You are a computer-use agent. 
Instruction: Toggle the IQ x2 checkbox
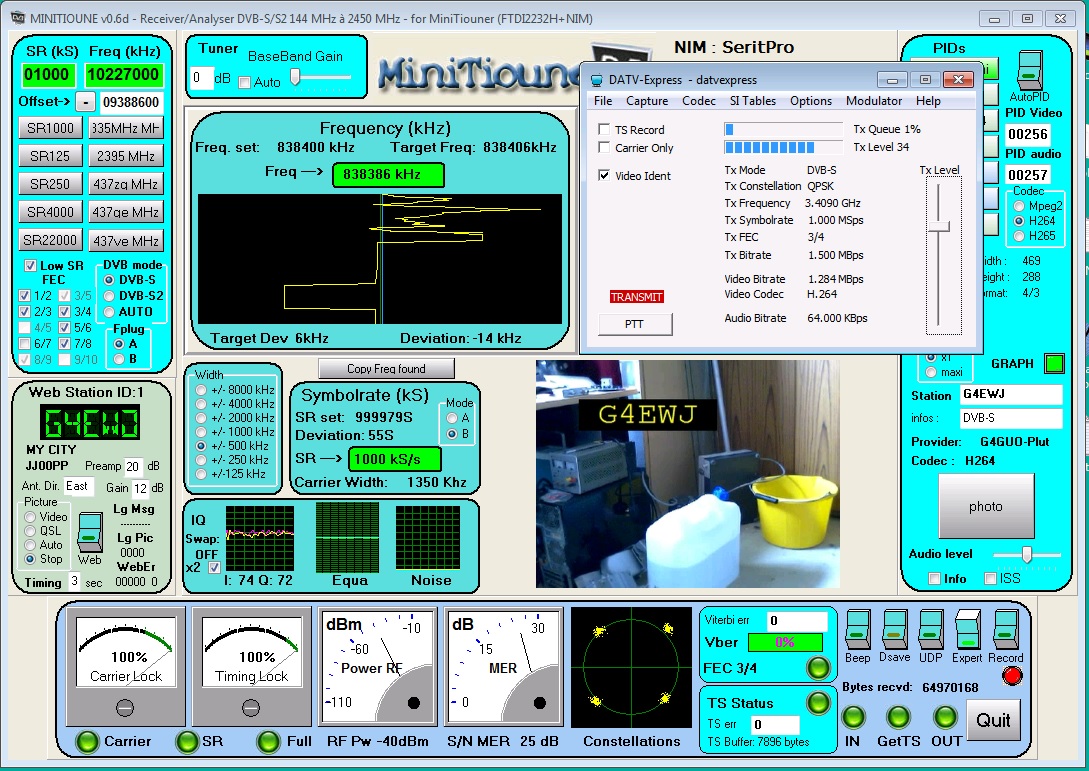214,567
